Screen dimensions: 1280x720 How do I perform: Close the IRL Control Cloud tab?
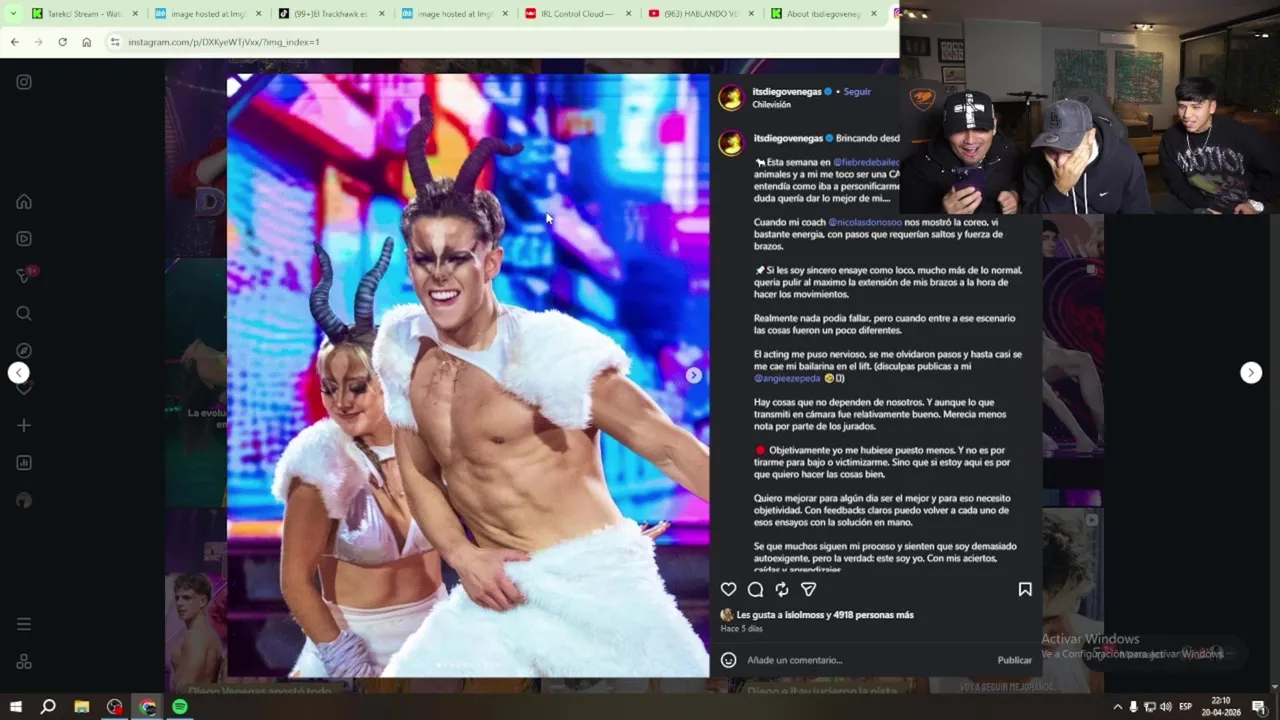point(627,14)
